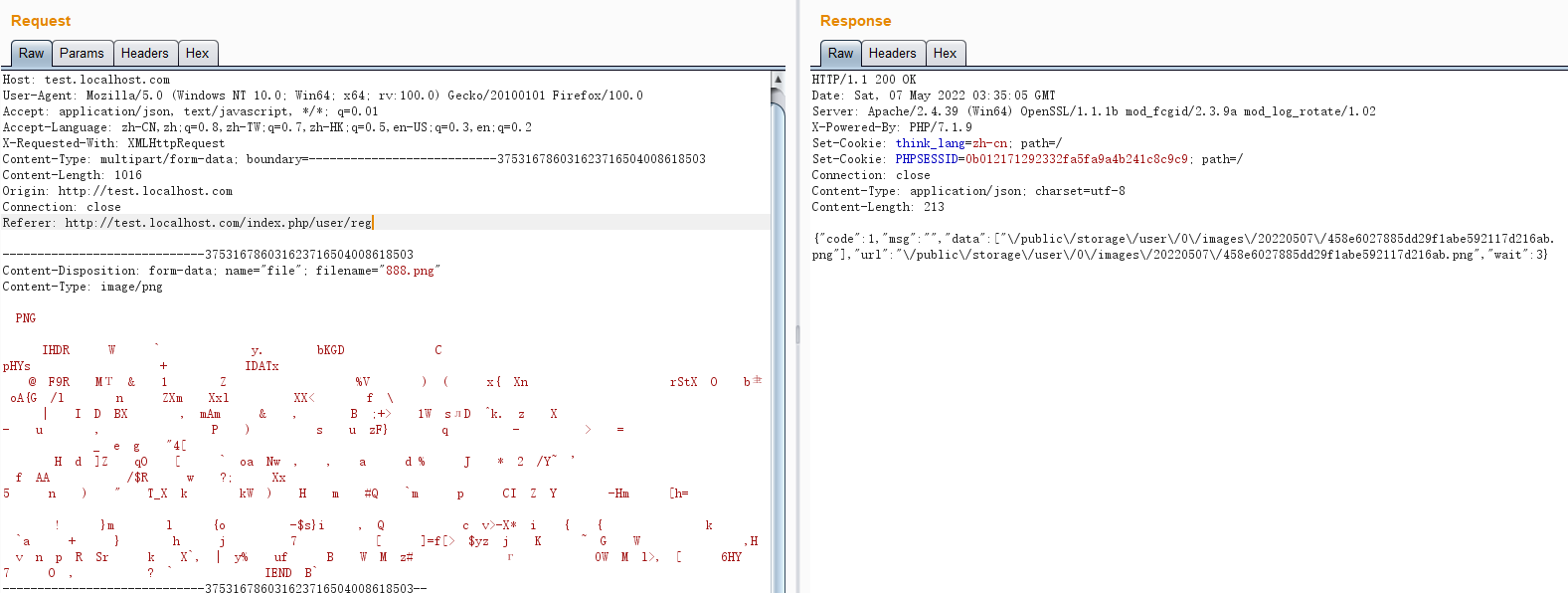
Task: Click the PNG signature text
Action: coord(26,318)
